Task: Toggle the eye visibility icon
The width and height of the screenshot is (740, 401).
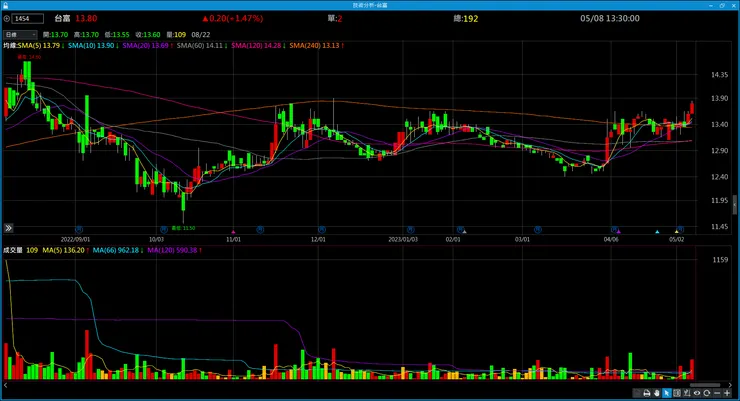Action: click(x=697, y=393)
